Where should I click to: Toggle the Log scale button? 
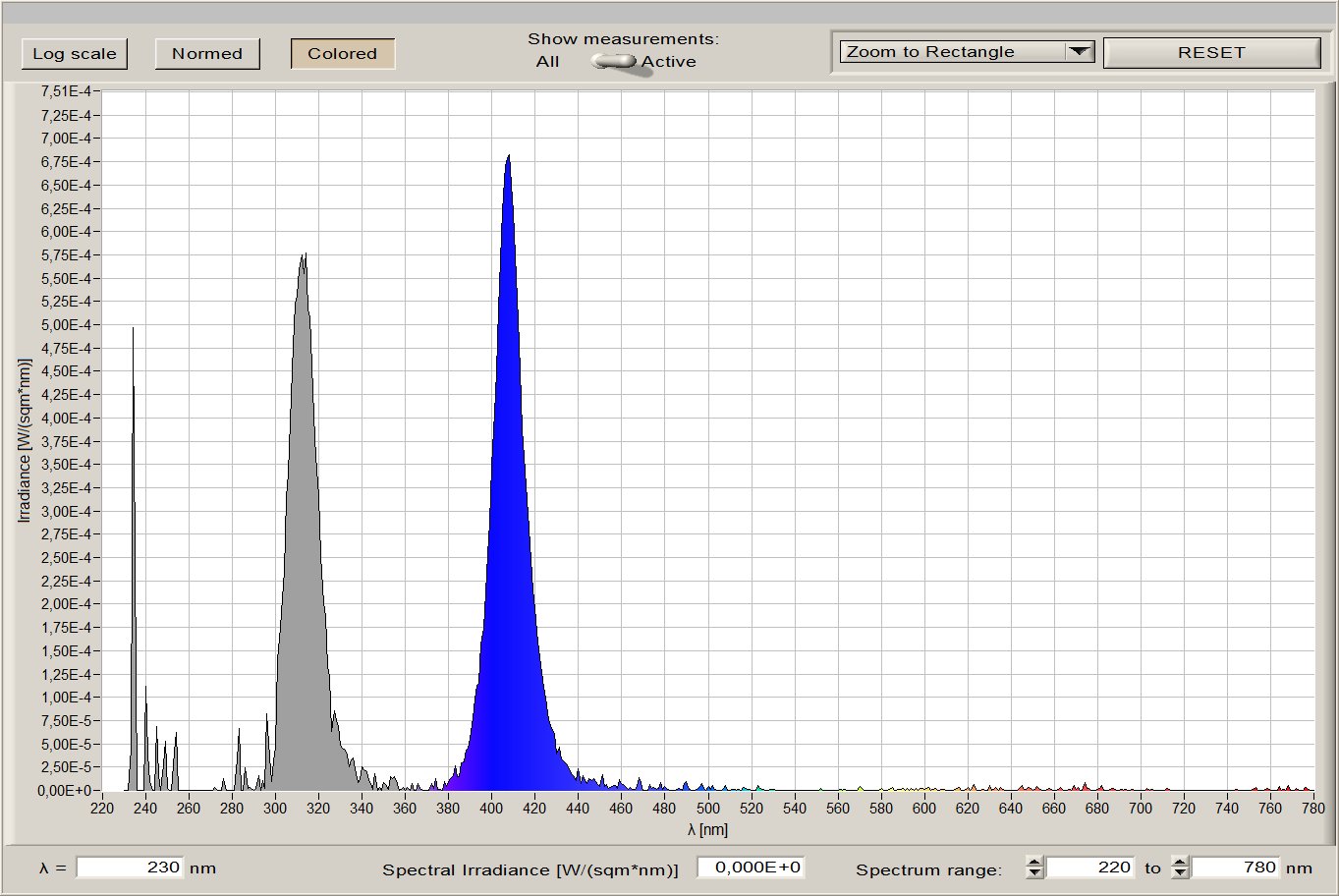click(75, 54)
